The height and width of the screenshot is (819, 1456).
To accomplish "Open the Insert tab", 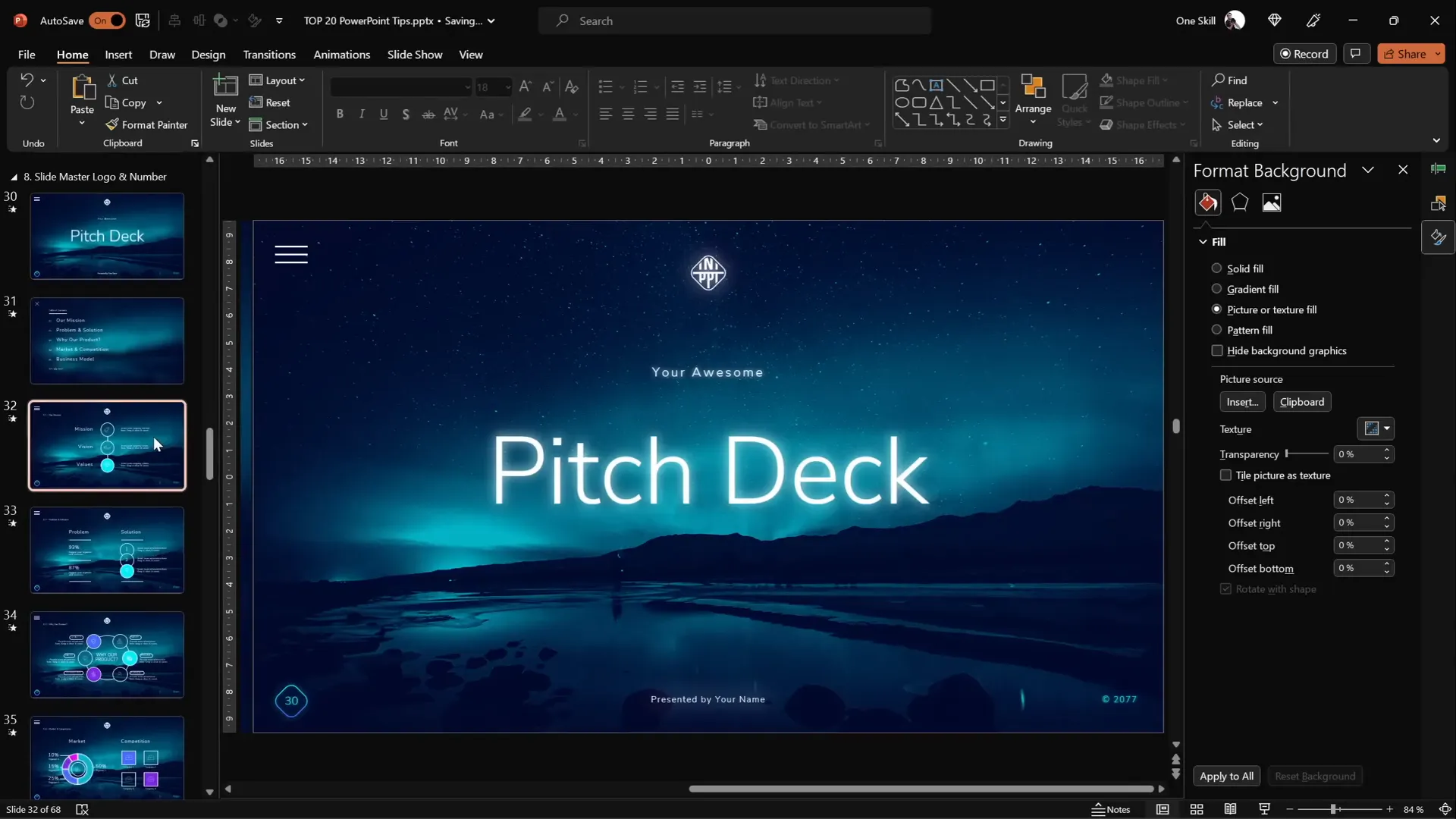I will pos(118,55).
